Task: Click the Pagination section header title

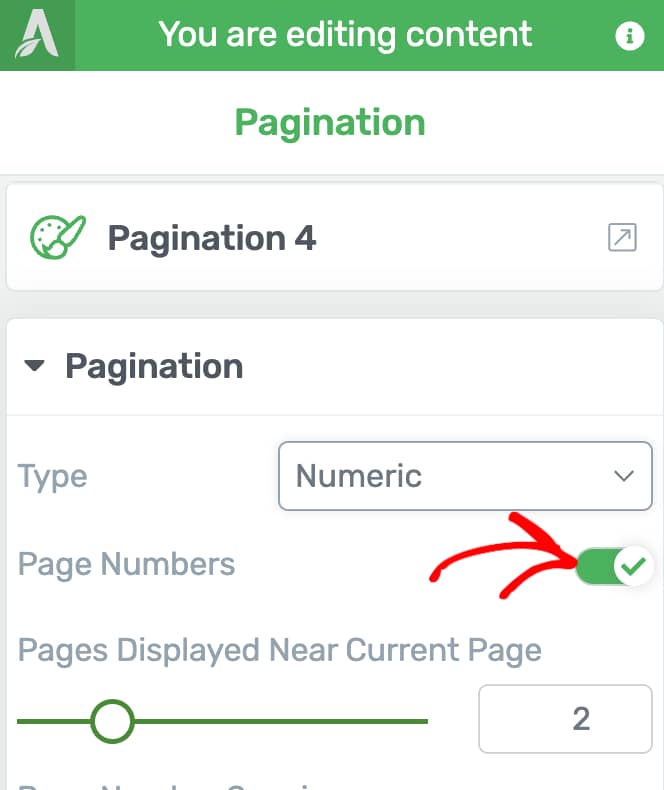Action: click(x=154, y=366)
